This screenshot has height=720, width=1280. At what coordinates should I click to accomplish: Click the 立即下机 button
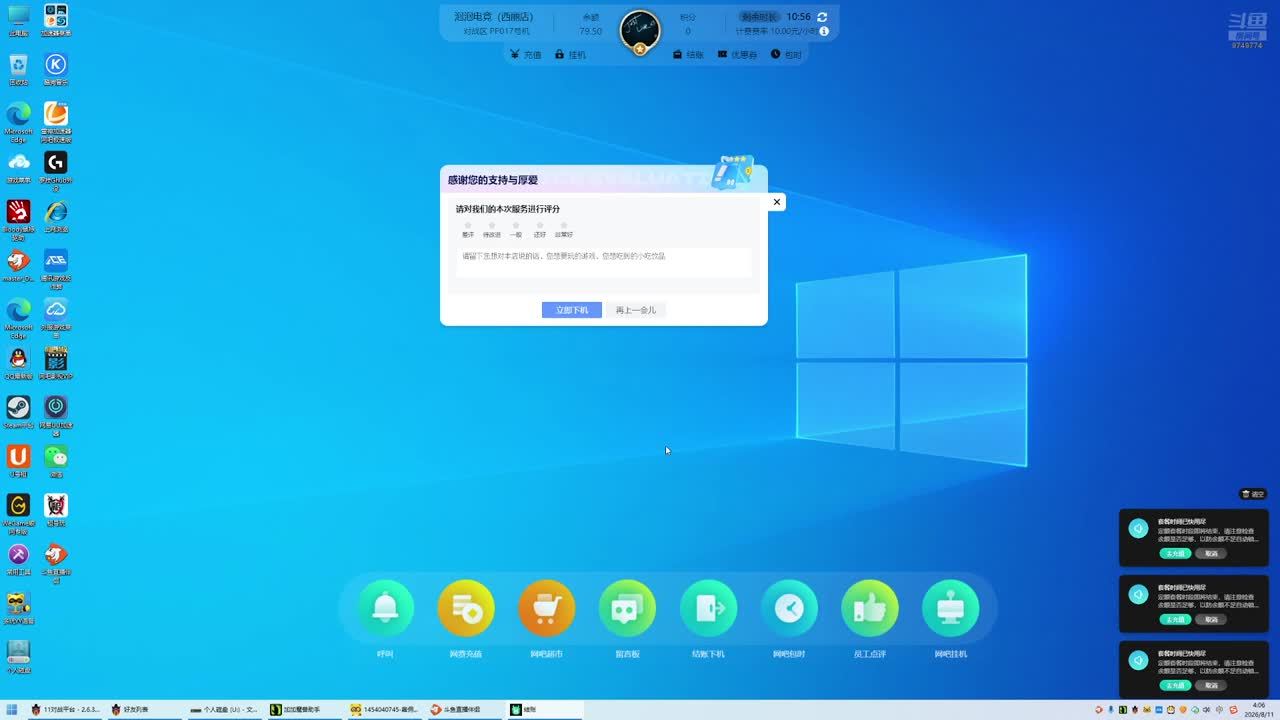[572, 310]
